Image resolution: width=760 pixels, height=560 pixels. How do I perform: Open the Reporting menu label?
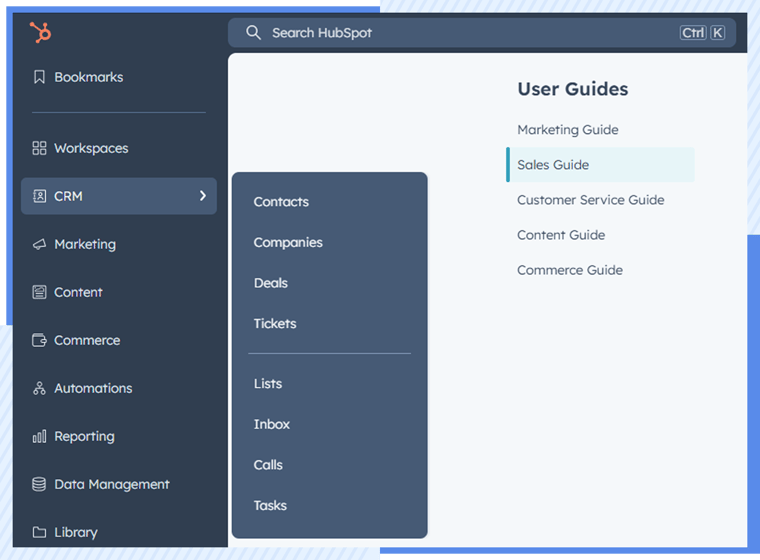pos(84,436)
